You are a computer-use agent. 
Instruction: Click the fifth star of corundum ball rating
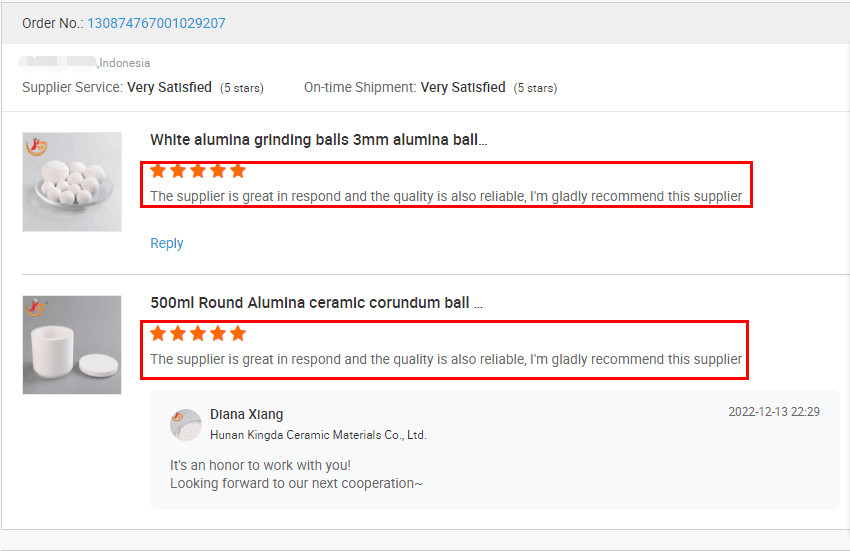[237, 333]
